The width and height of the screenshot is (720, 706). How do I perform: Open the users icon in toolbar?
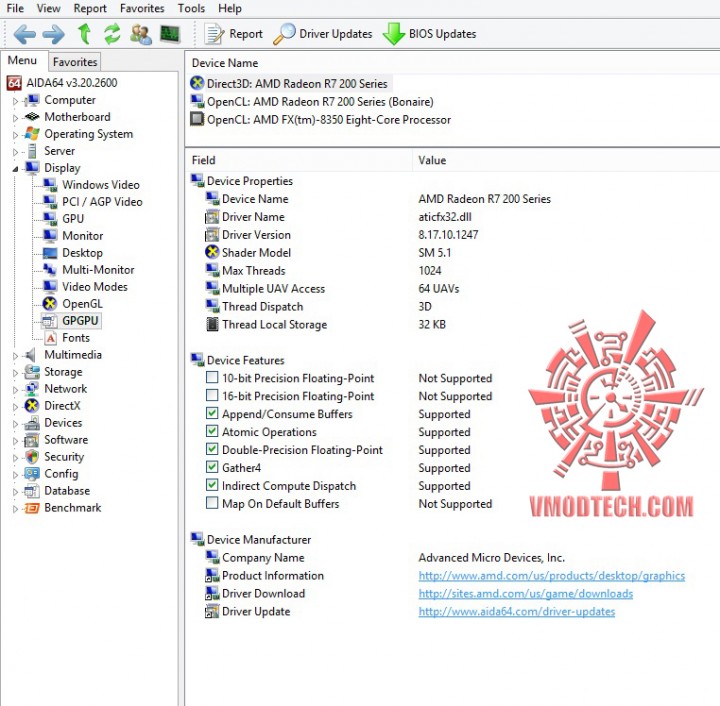click(x=141, y=34)
